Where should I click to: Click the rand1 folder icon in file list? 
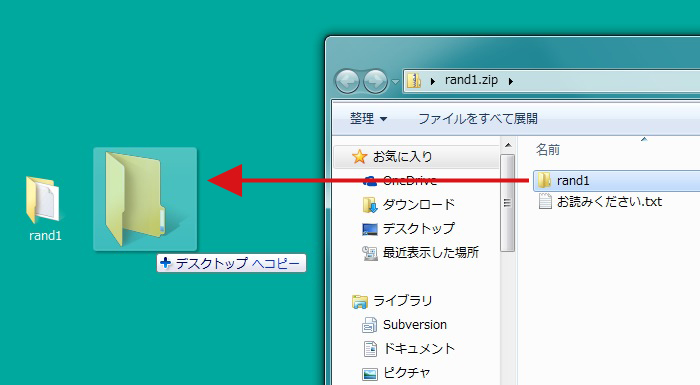pos(545,180)
